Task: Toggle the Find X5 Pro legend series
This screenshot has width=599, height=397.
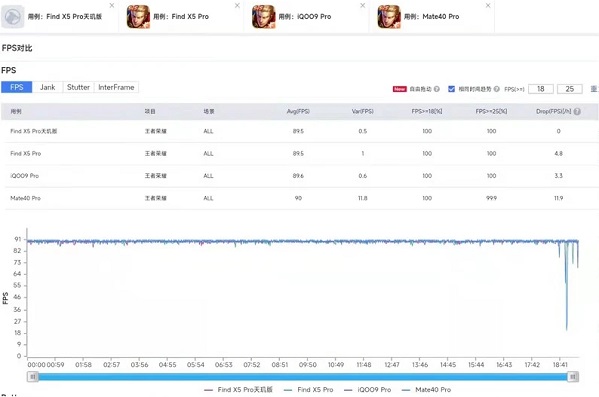Action: (309, 390)
